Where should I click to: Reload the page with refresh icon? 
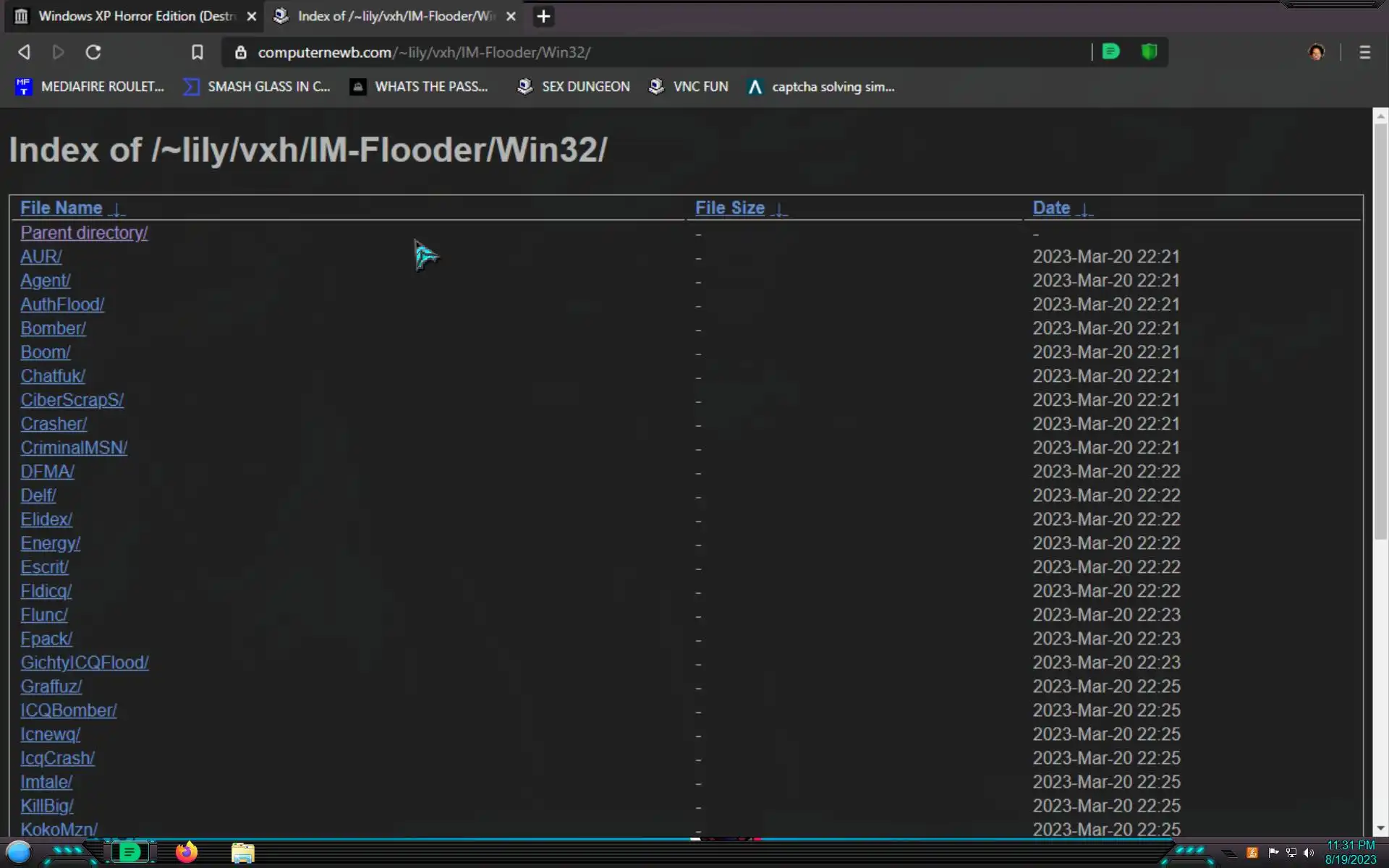[x=93, y=52]
